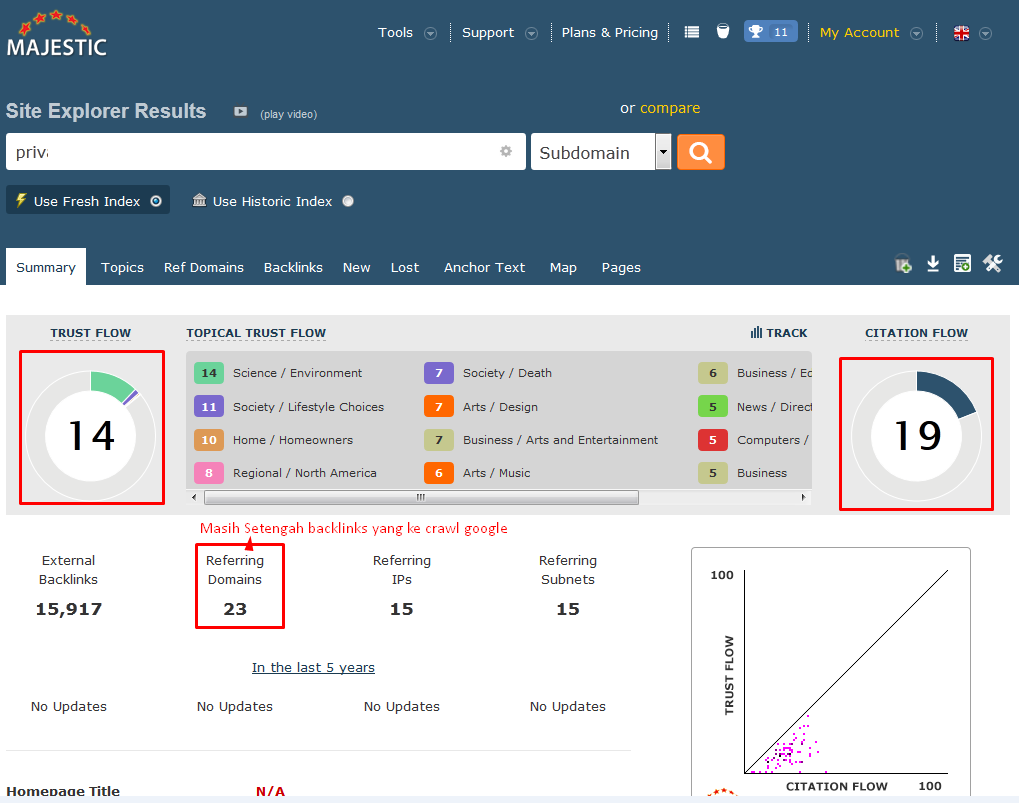Click the In the last 5 years link
This screenshot has height=803, width=1019.
pyautogui.click(x=313, y=667)
